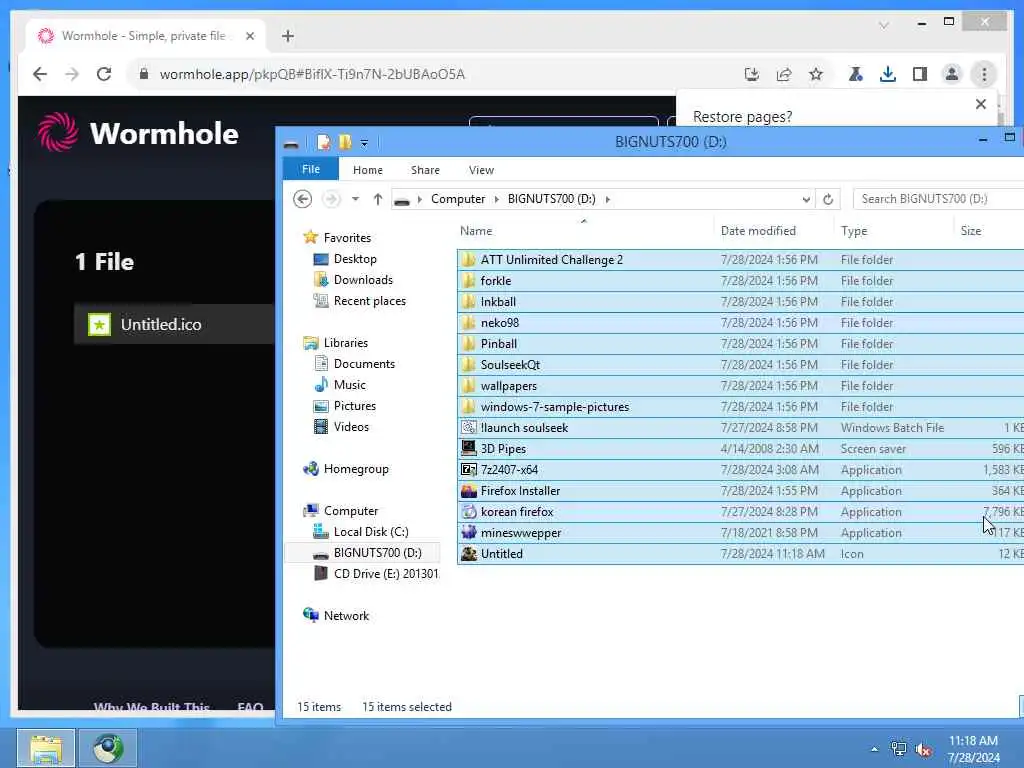This screenshot has width=1024, height=768.
Task: Close the Wormhole browser tab
Action: 249,36
